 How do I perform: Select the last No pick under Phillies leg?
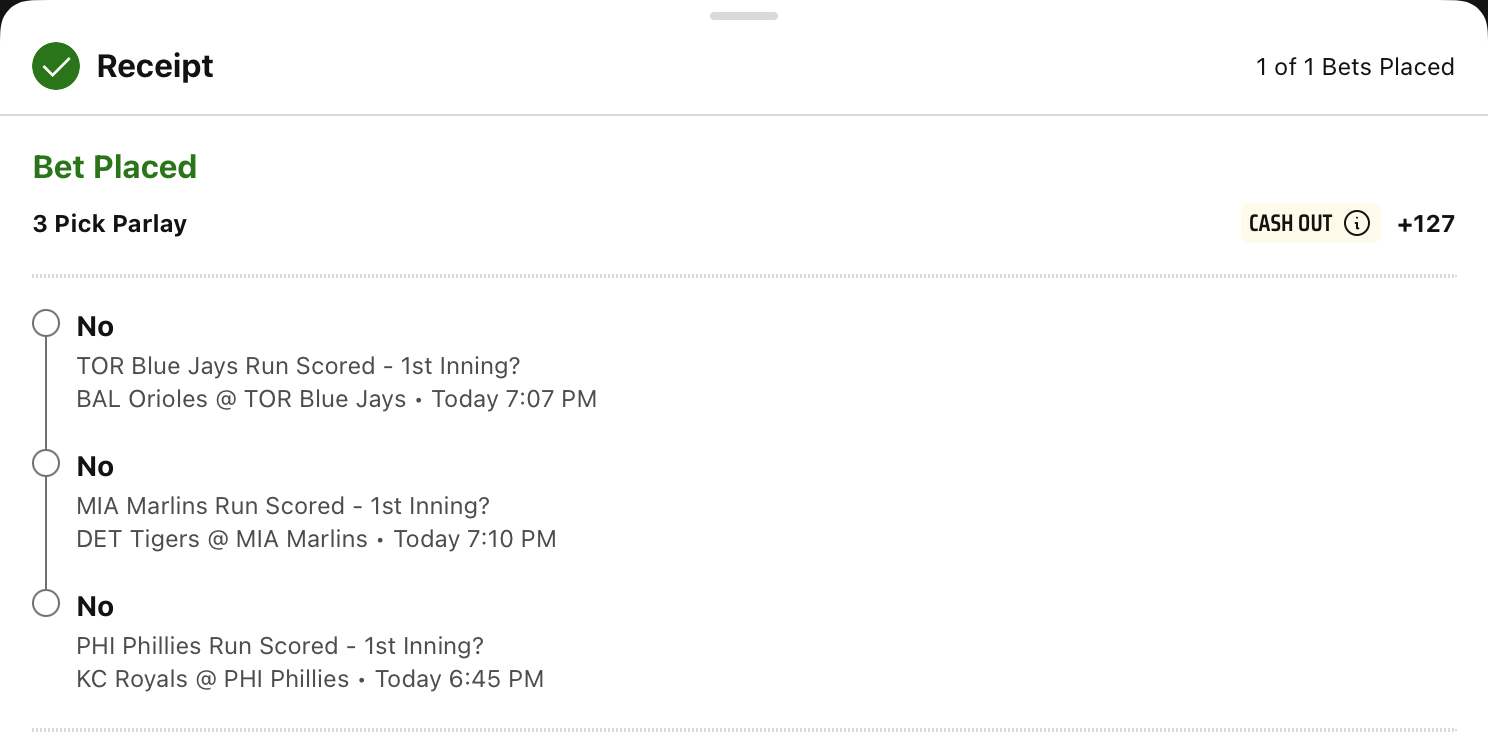click(96, 606)
